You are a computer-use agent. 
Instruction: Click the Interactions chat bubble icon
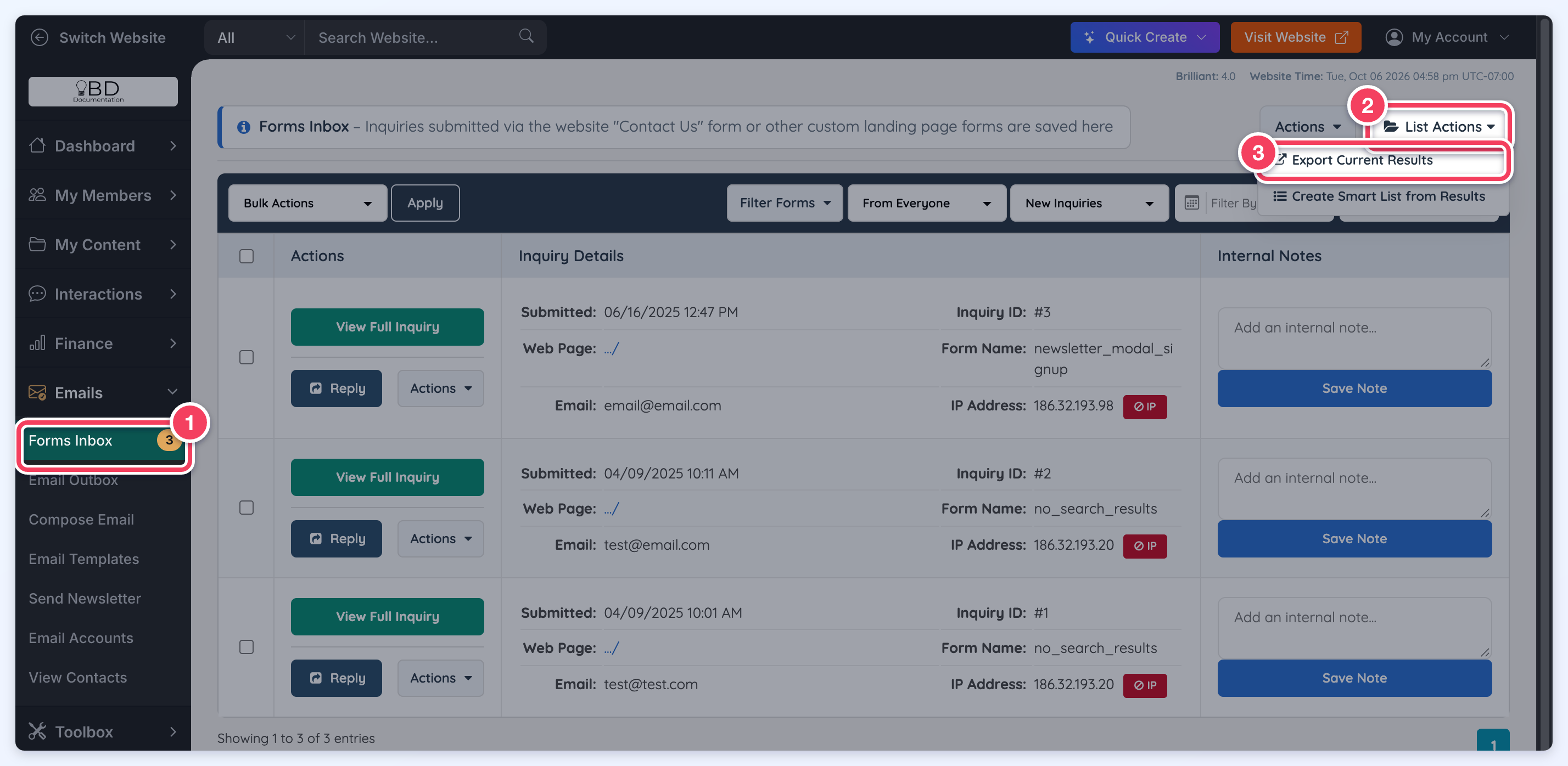[x=38, y=294]
